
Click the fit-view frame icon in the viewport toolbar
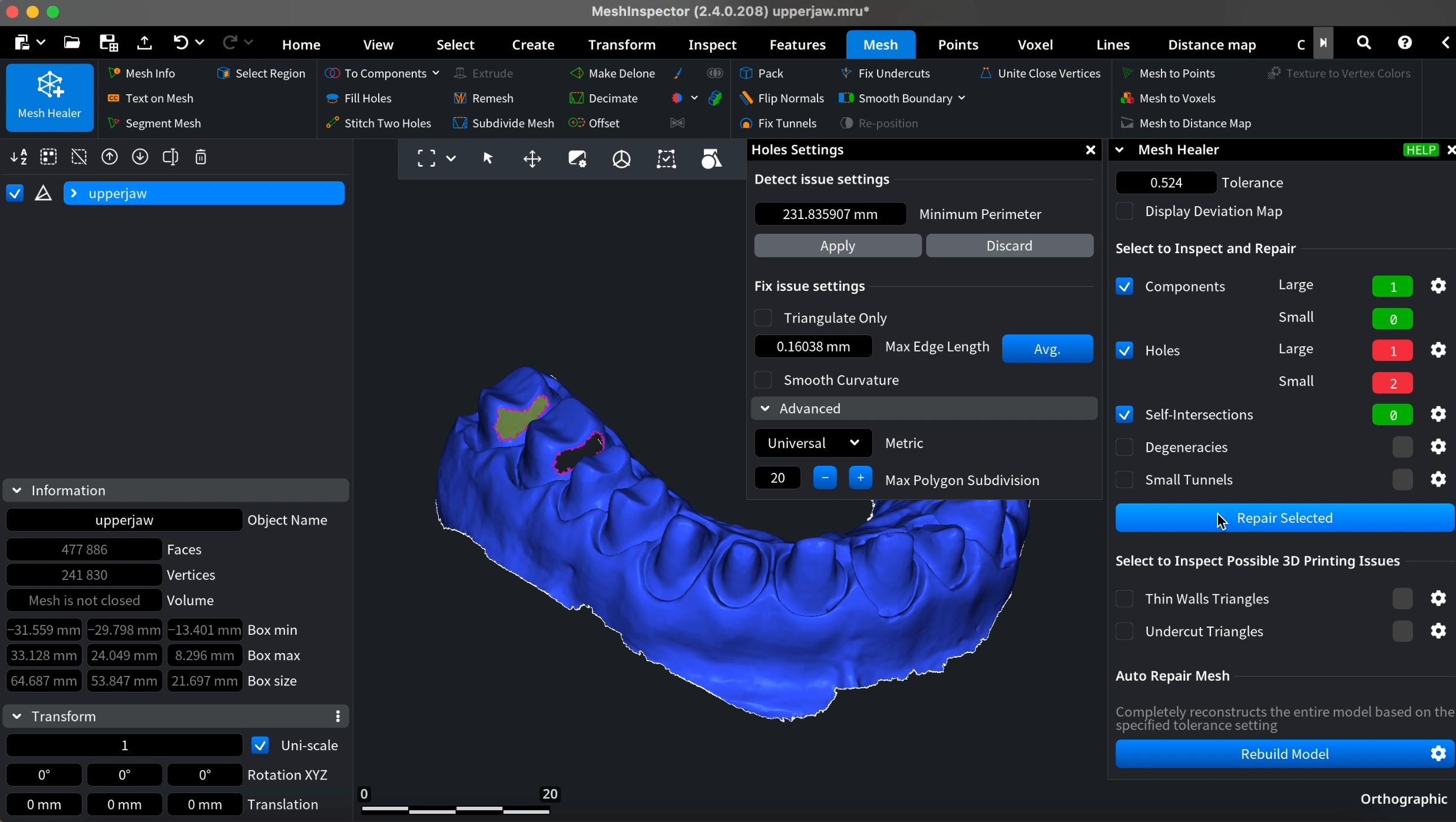pos(426,158)
